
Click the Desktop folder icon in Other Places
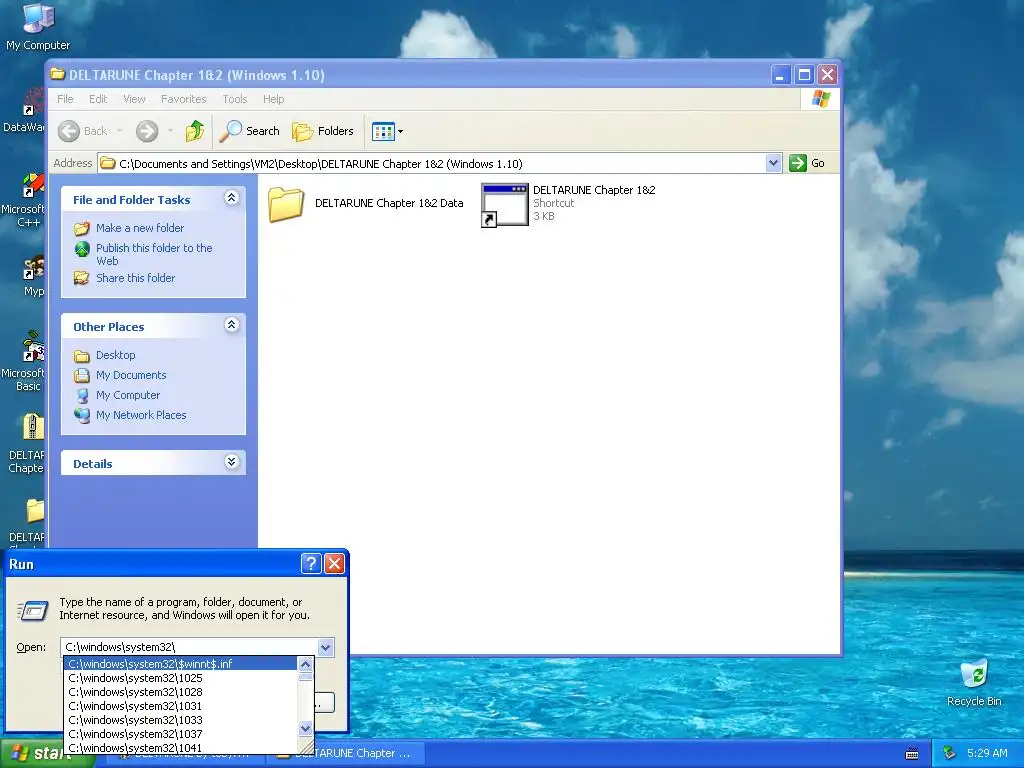coord(82,356)
